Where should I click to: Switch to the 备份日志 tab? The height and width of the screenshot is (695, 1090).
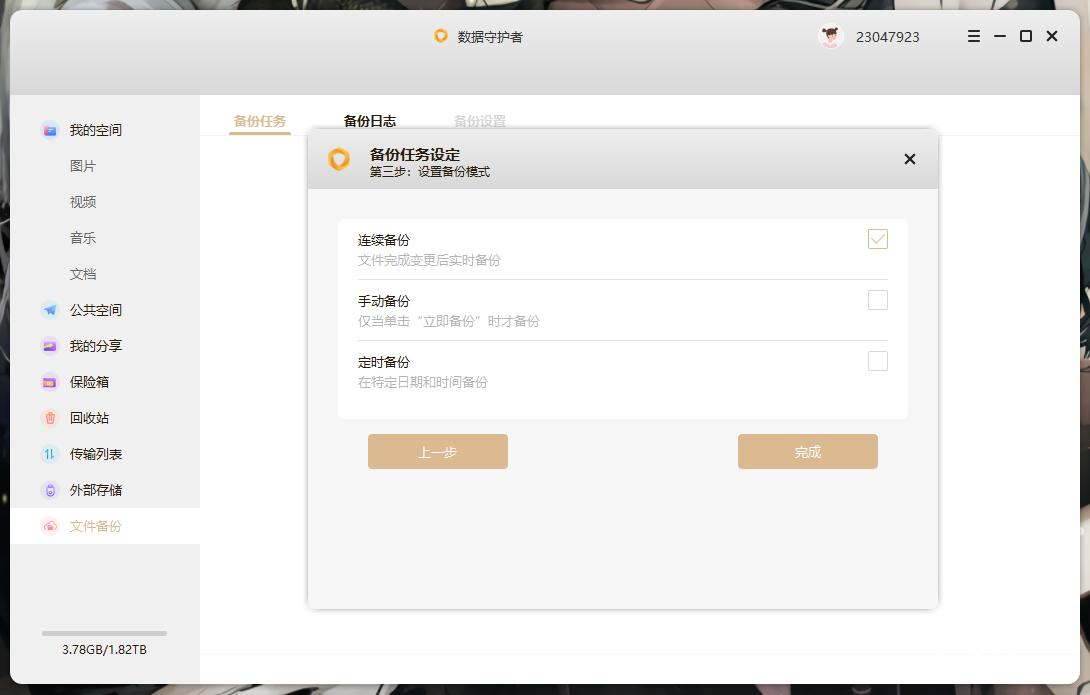tap(369, 121)
